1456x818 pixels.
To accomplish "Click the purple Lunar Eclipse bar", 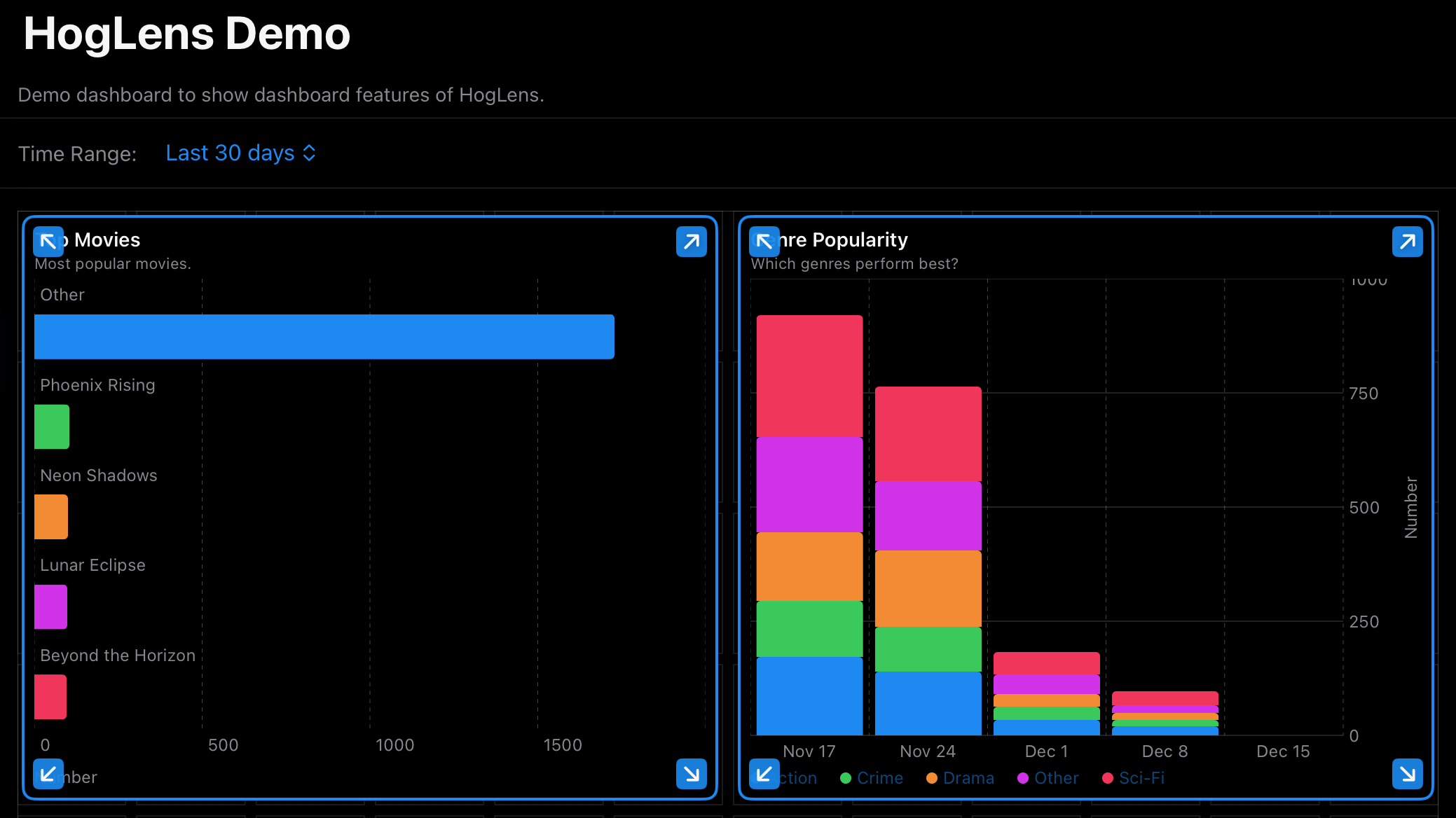I will [50, 606].
